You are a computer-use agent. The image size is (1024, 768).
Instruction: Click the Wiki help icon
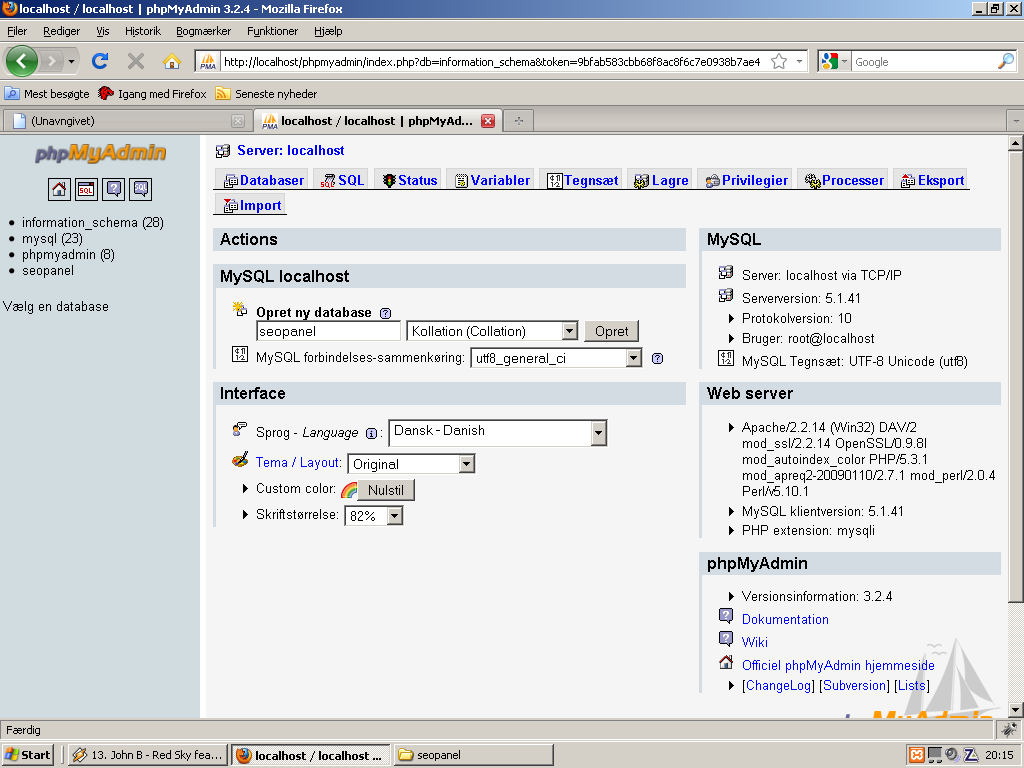(x=726, y=638)
